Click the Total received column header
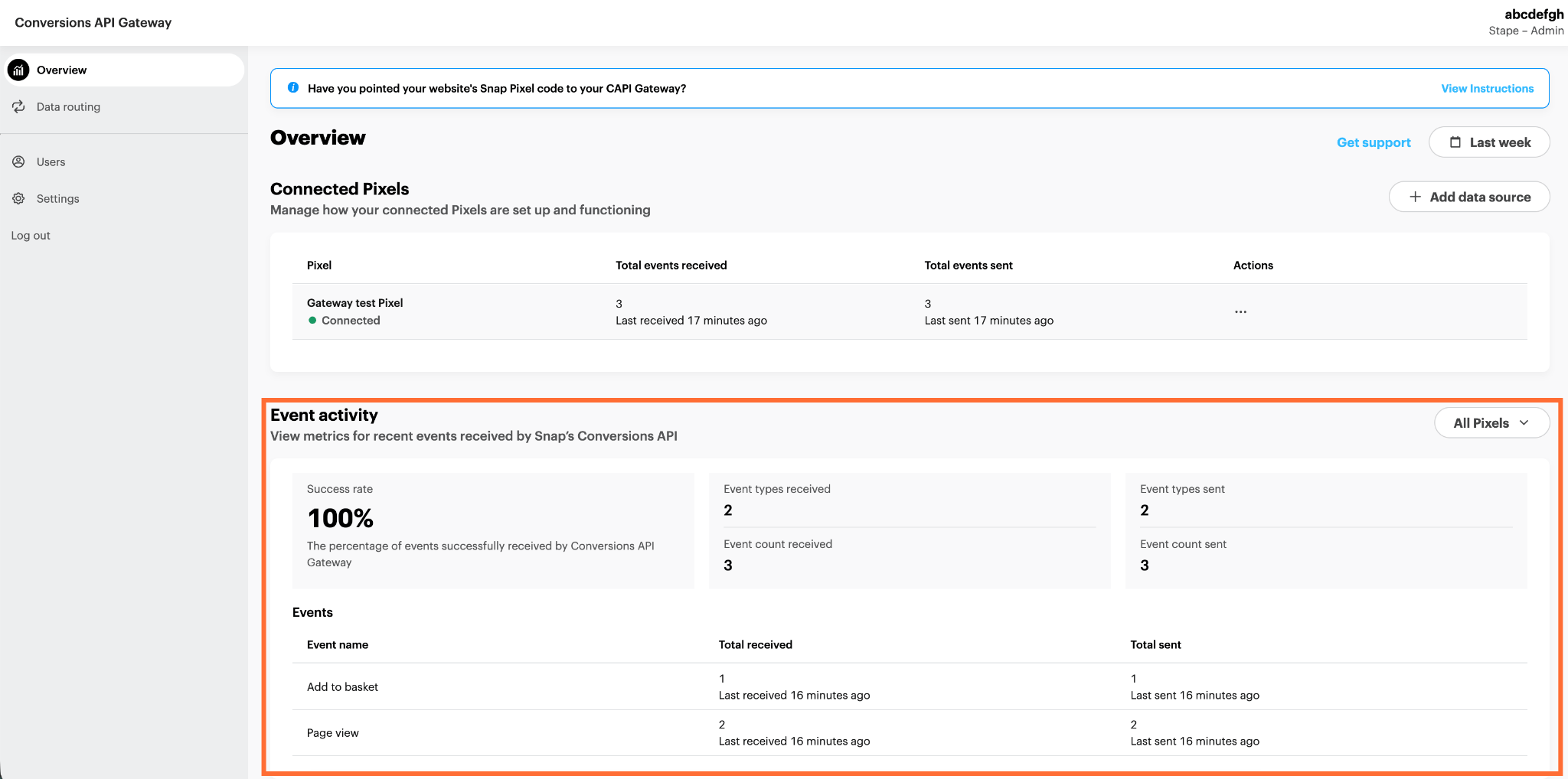 (755, 645)
